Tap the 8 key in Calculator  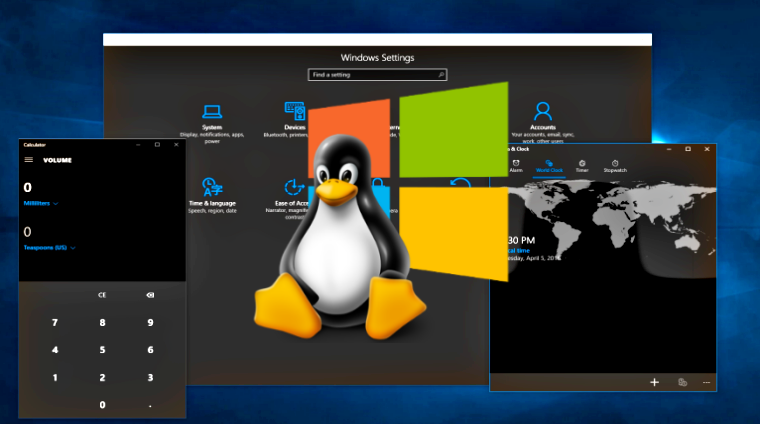102,323
